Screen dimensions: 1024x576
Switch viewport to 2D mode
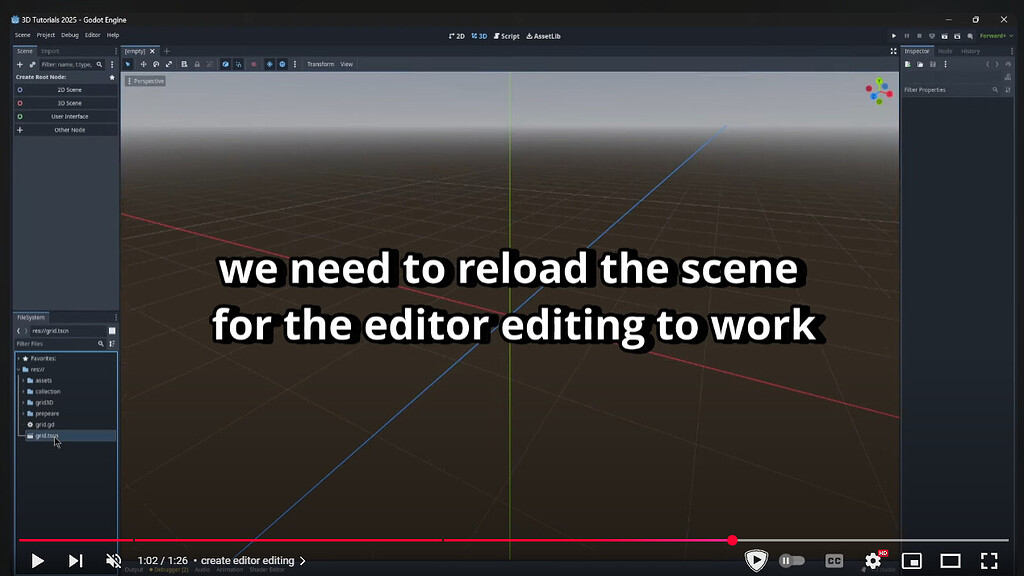(x=455, y=35)
